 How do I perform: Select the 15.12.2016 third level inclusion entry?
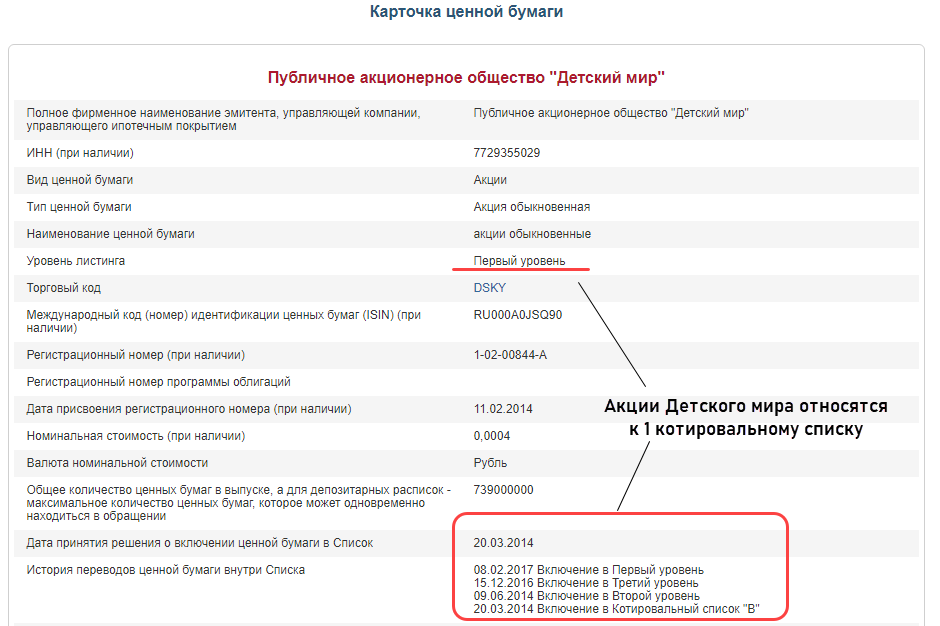pyautogui.click(x=586, y=583)
